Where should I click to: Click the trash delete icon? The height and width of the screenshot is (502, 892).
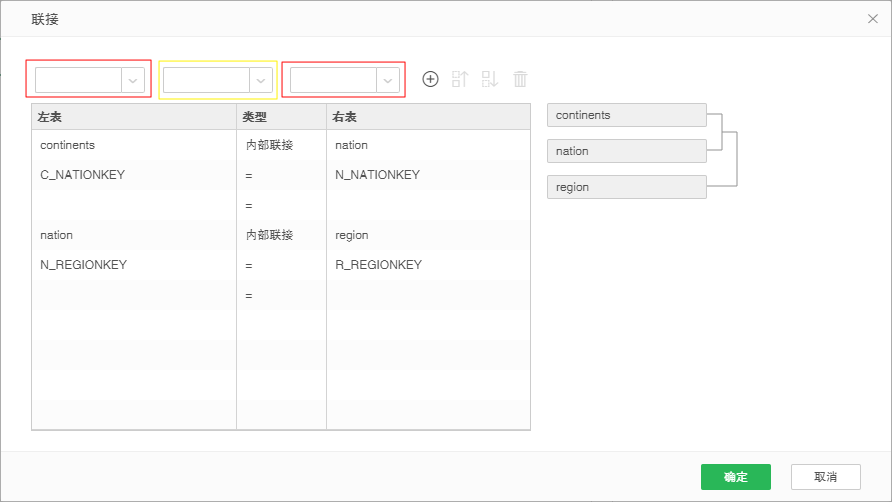click(x=520, y=79)
